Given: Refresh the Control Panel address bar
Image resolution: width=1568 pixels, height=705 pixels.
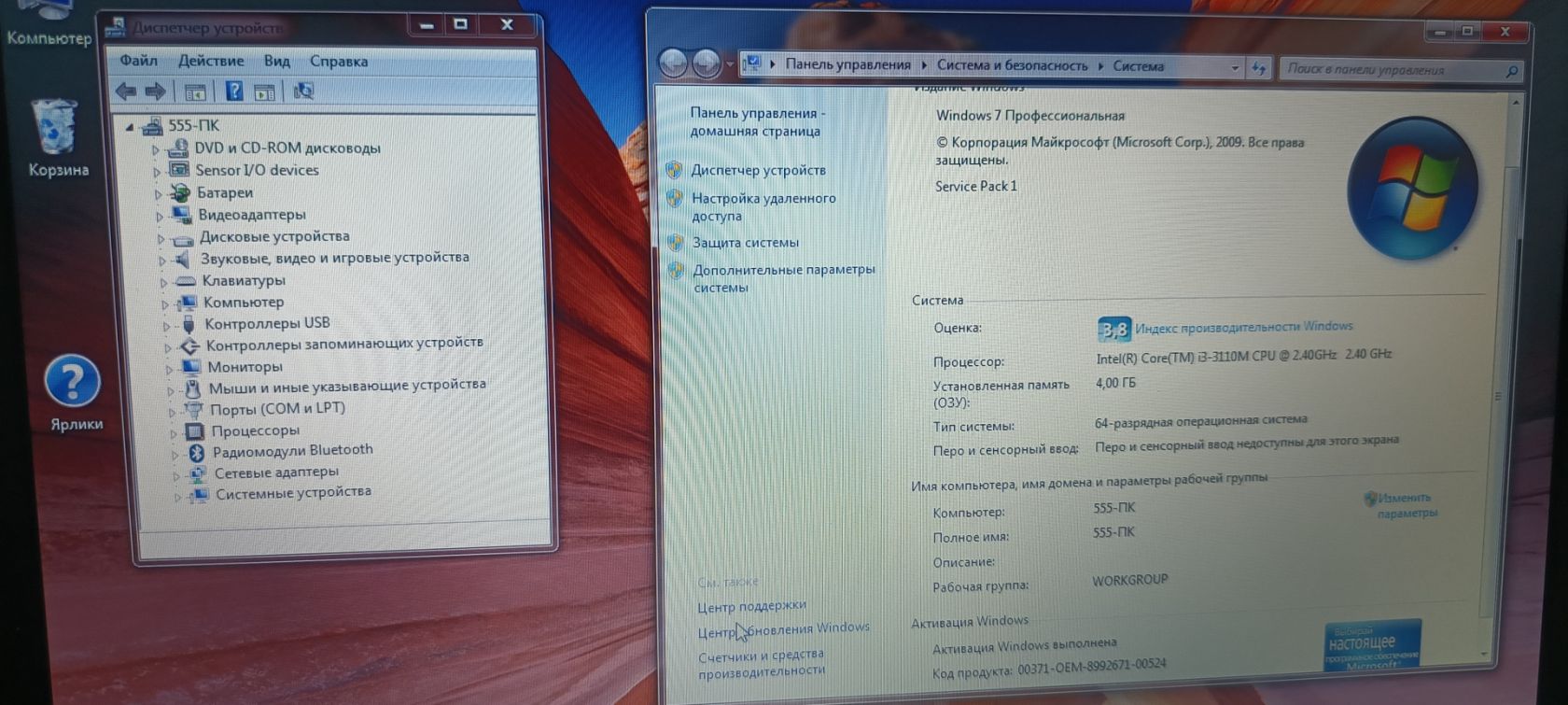Looking at the screenshot, I should pos(1259,67).
